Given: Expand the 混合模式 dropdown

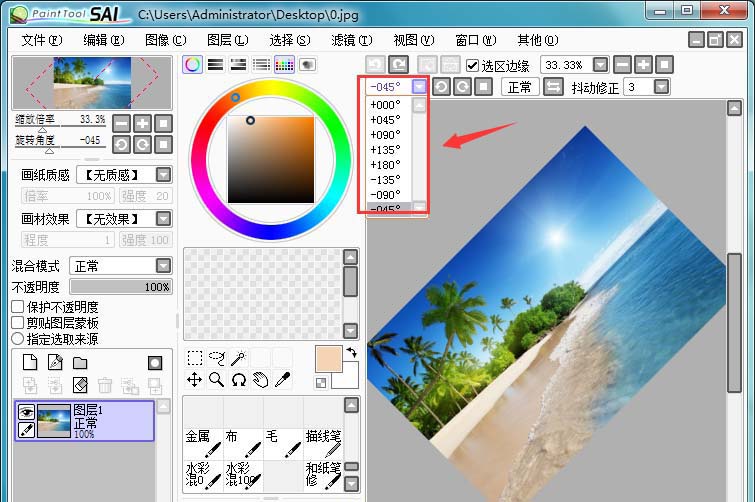Looking at the screenshot, I should 163,266.
